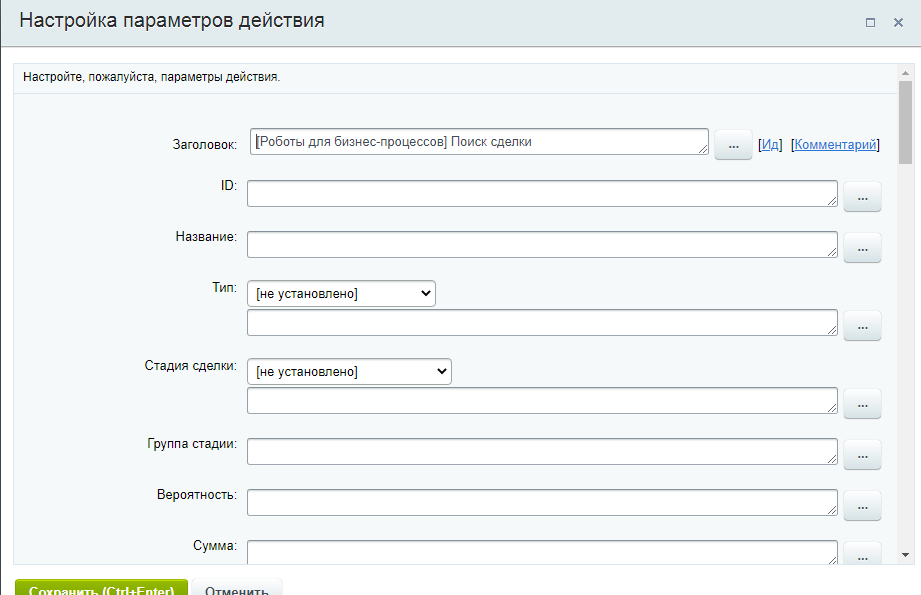Open value picker beside Группа стадии field
This screenshot has width=921, height=595.
tap(862, 454)
